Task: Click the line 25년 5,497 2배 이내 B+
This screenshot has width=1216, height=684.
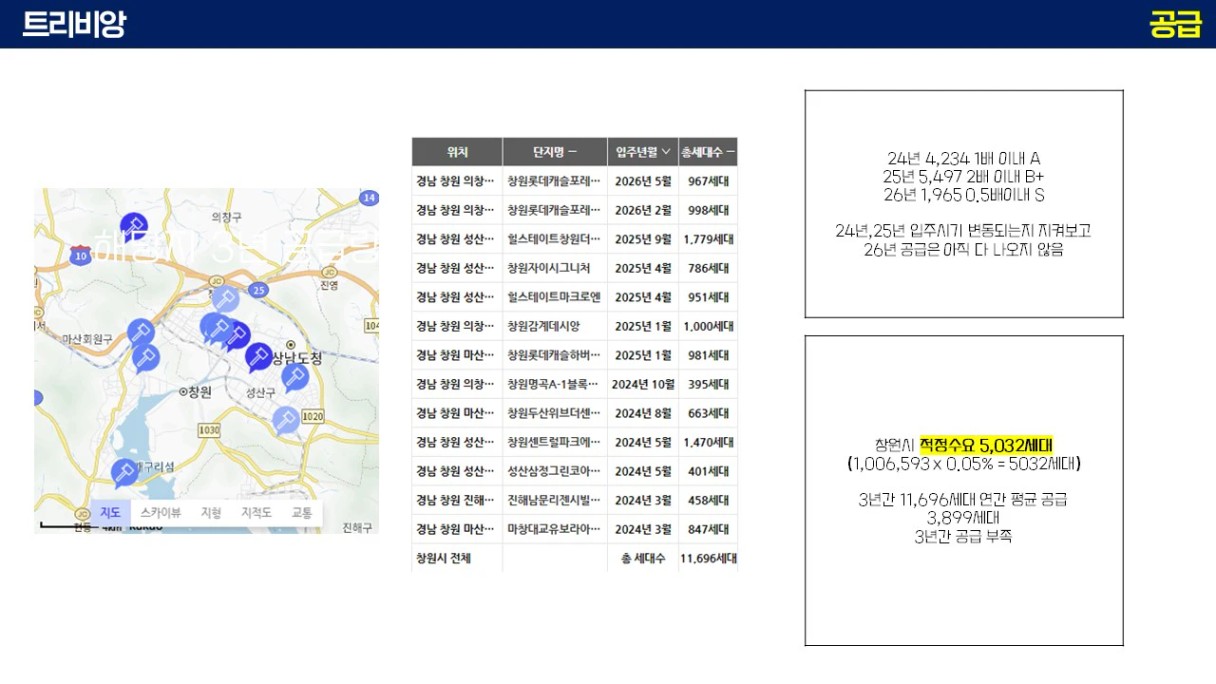Action: [964, 177]
